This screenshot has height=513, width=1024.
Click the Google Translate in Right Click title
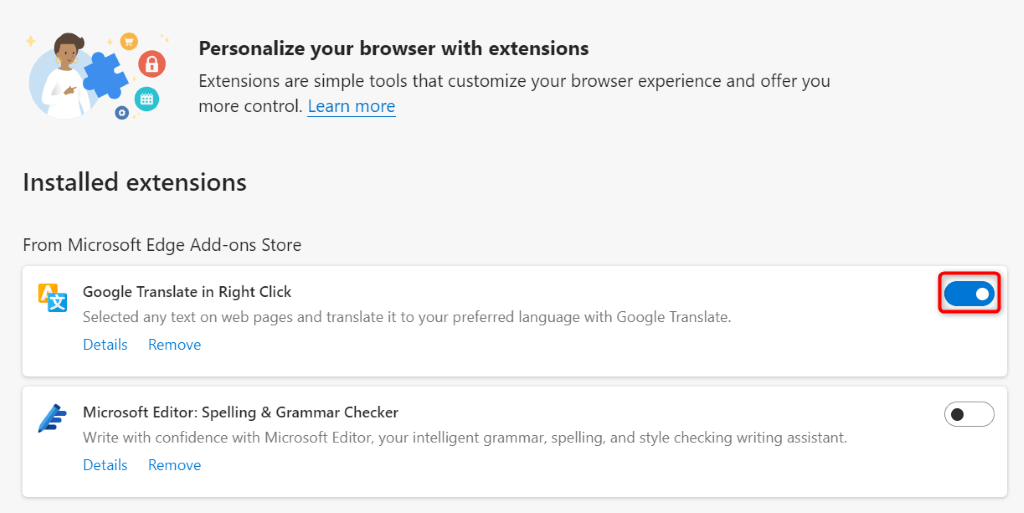pyautogui.click(x=187, y=292)
